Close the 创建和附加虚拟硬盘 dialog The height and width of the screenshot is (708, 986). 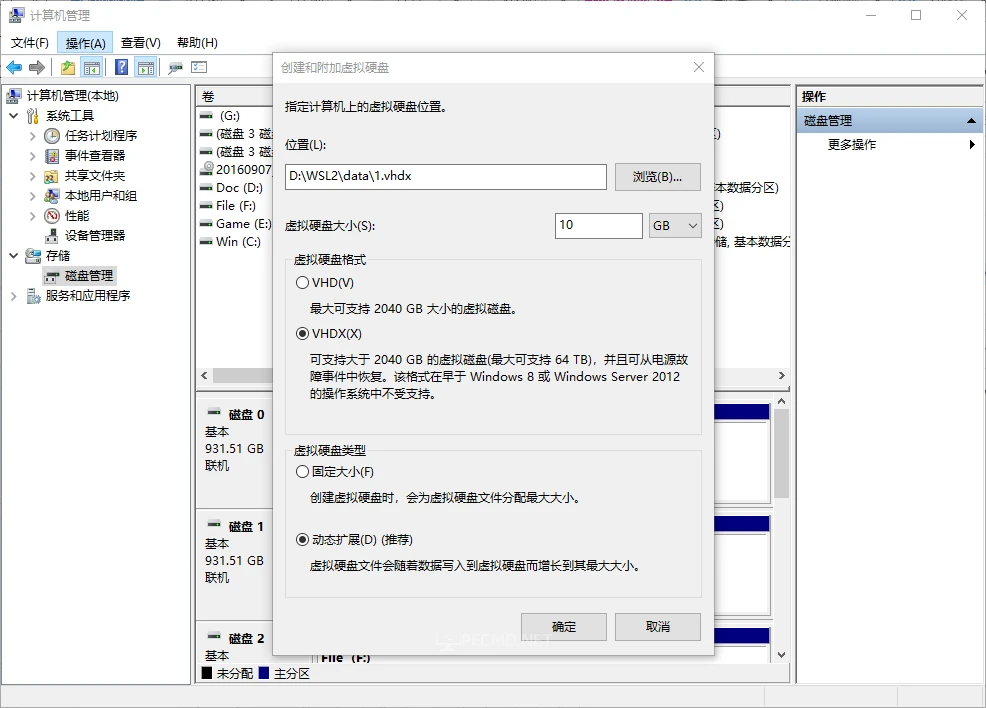699,67
